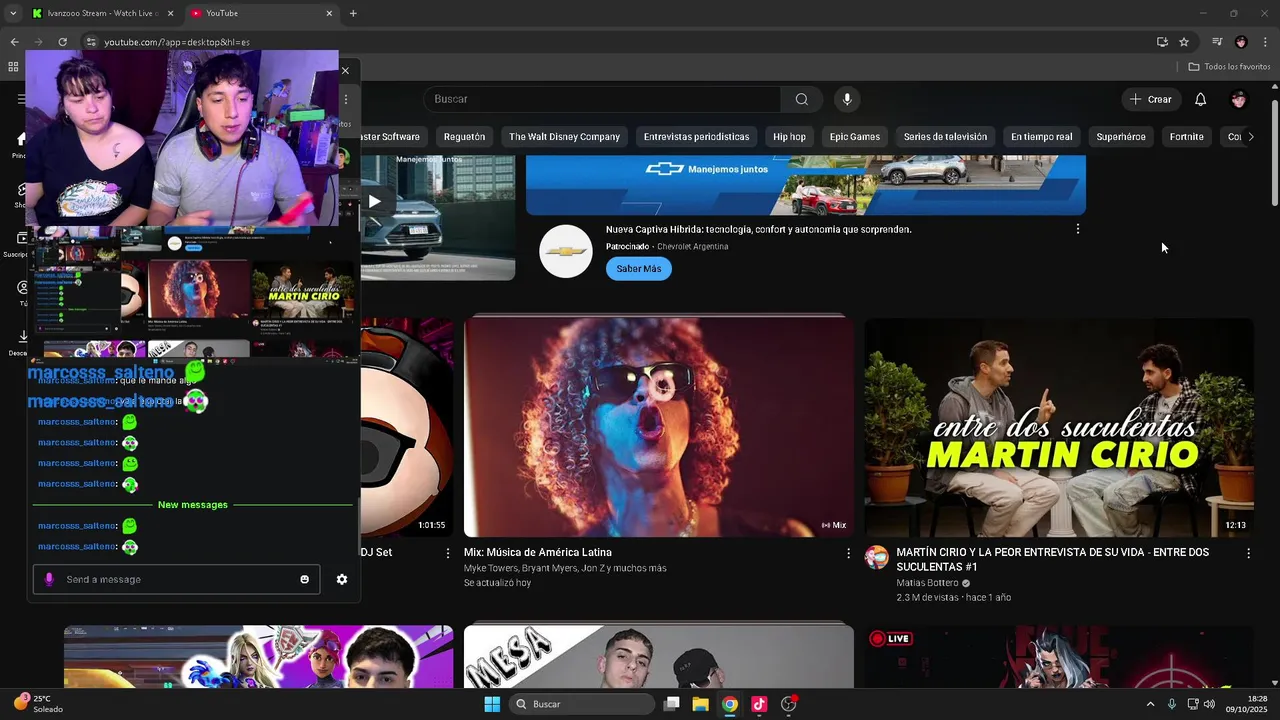This screenshot has width=1280, height=720.
Task: Open options for the DJ Set video
Action: point(447,553)
